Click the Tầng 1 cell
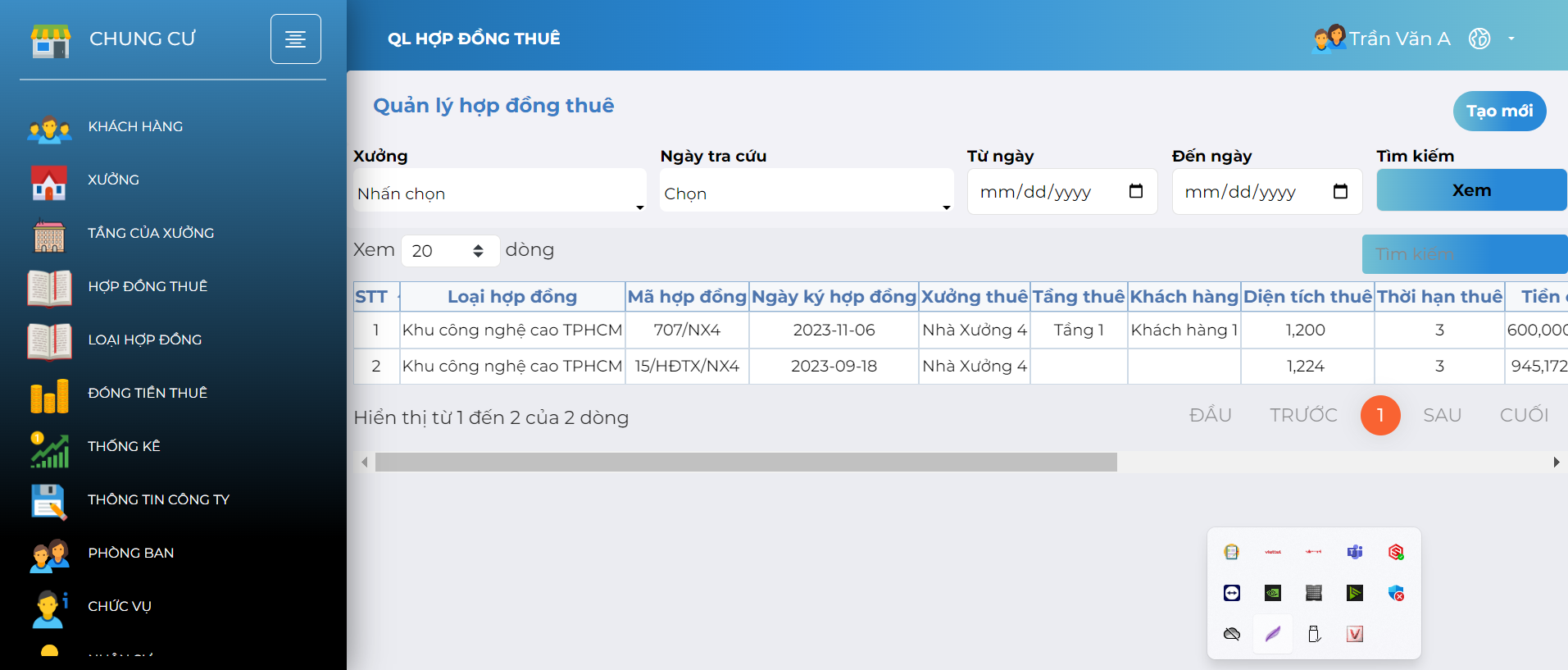 (1079, 330)
